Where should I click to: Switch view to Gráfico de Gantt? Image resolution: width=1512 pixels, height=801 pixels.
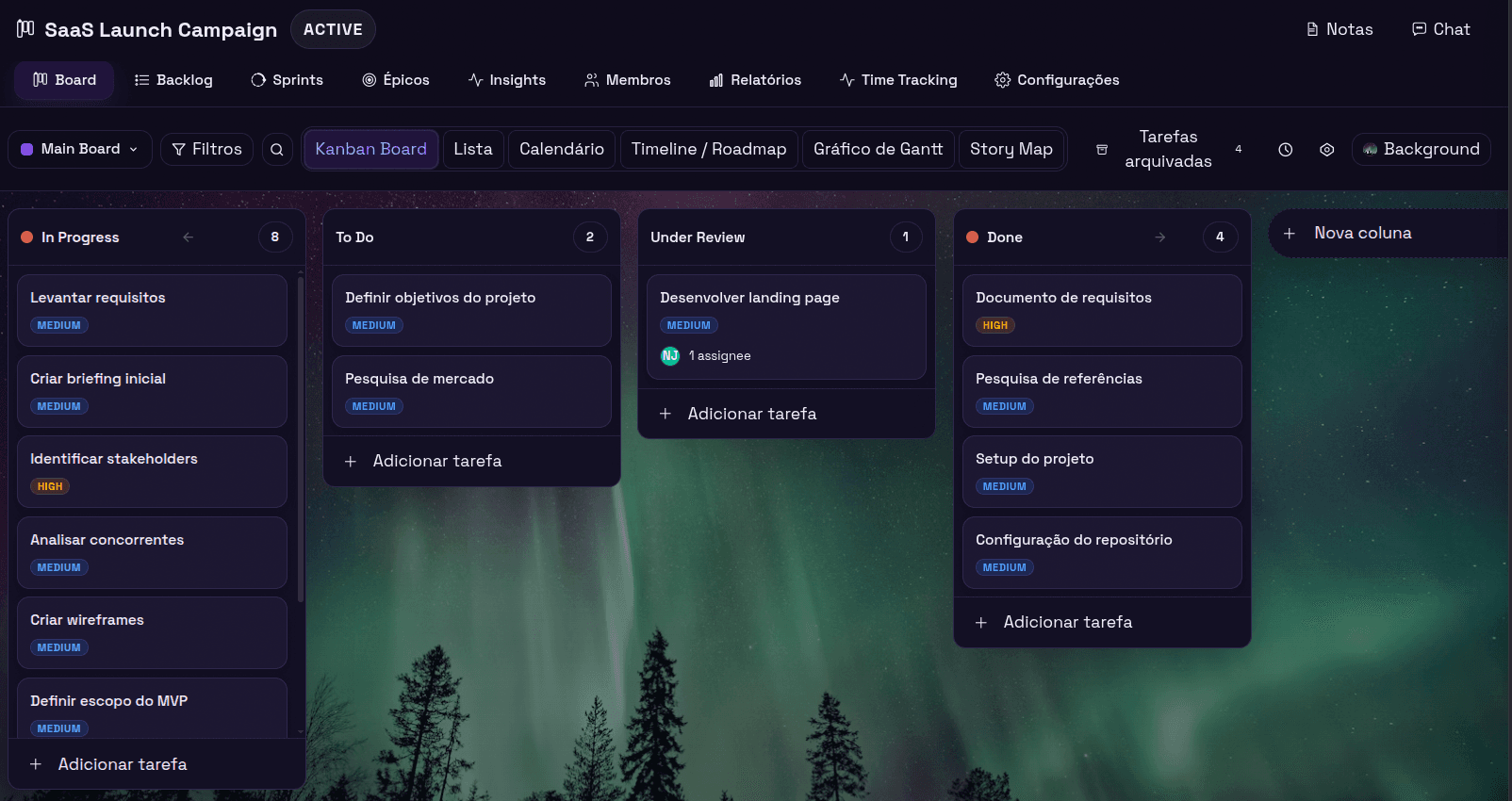coord(878,149)
